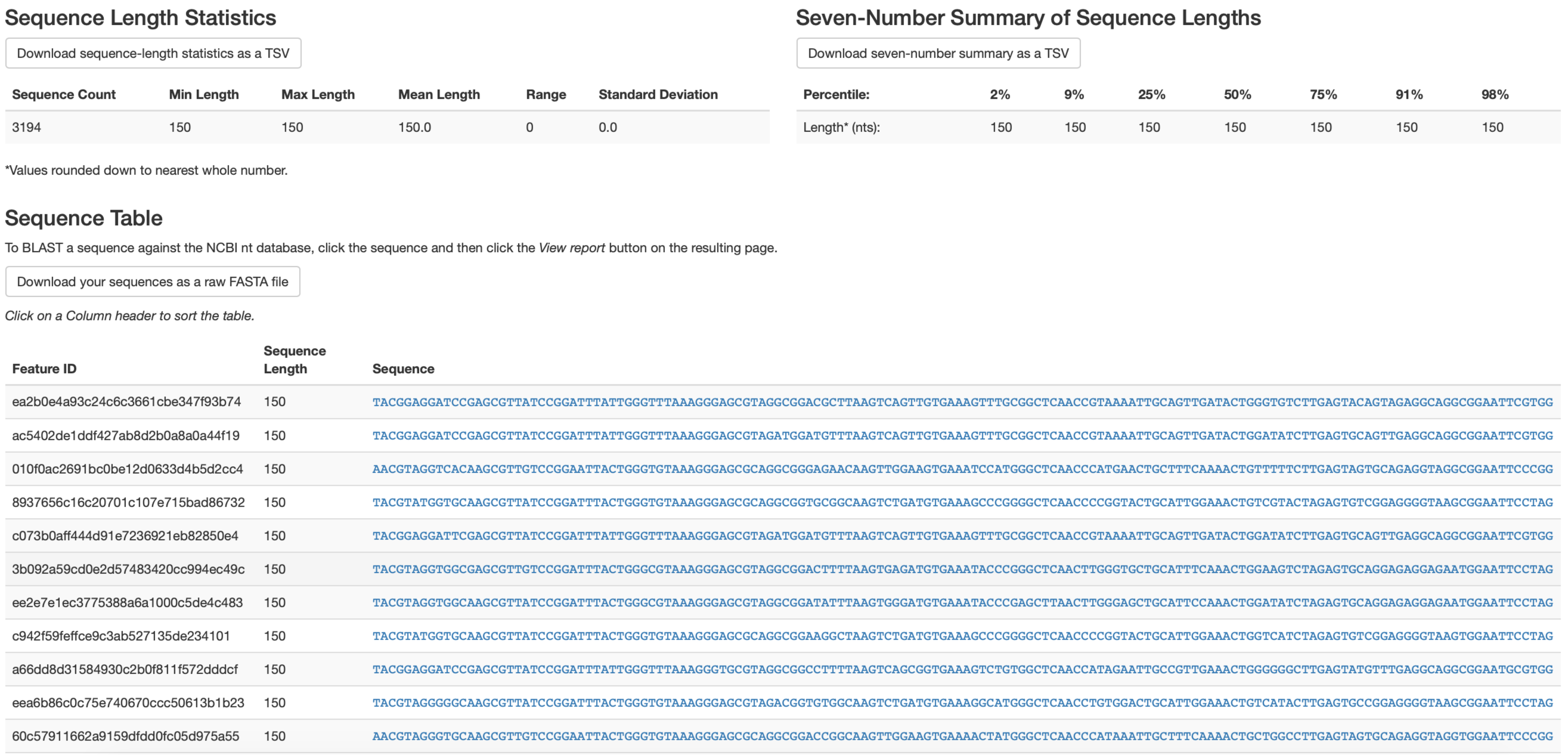Screen dimensions: 1568x755
Task: Sort table by Sequence Length column header
Action: [294, 360]
